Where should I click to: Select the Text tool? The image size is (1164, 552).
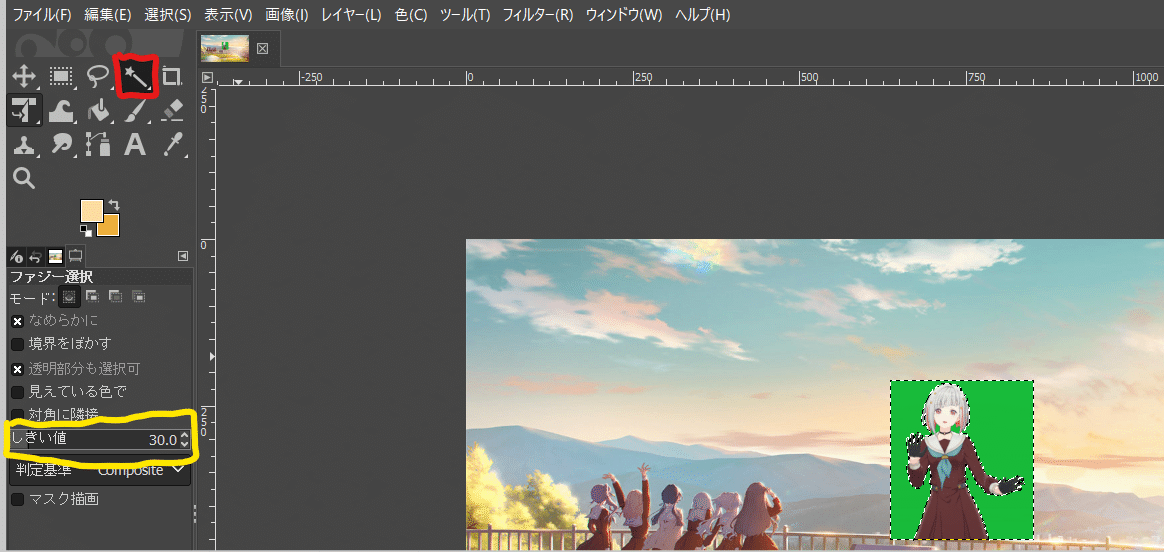(134, 145)
